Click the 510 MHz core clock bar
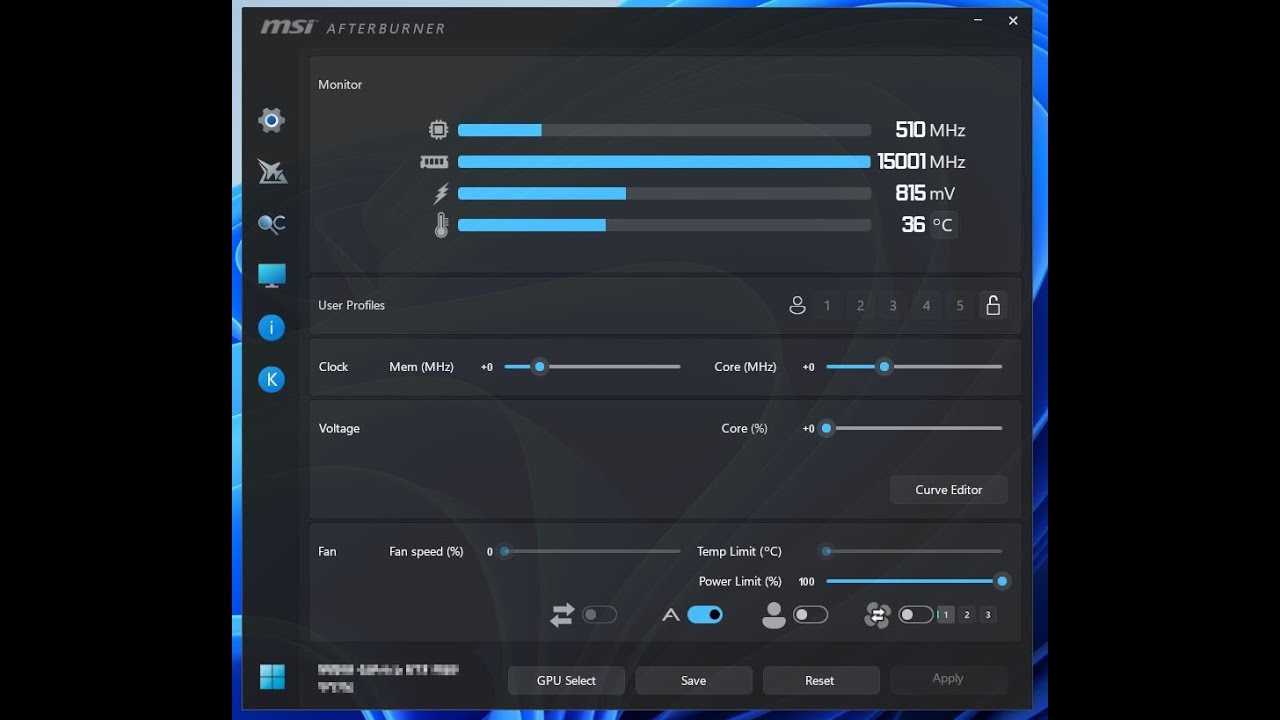Screen dimensions: 1280x720 664,130
